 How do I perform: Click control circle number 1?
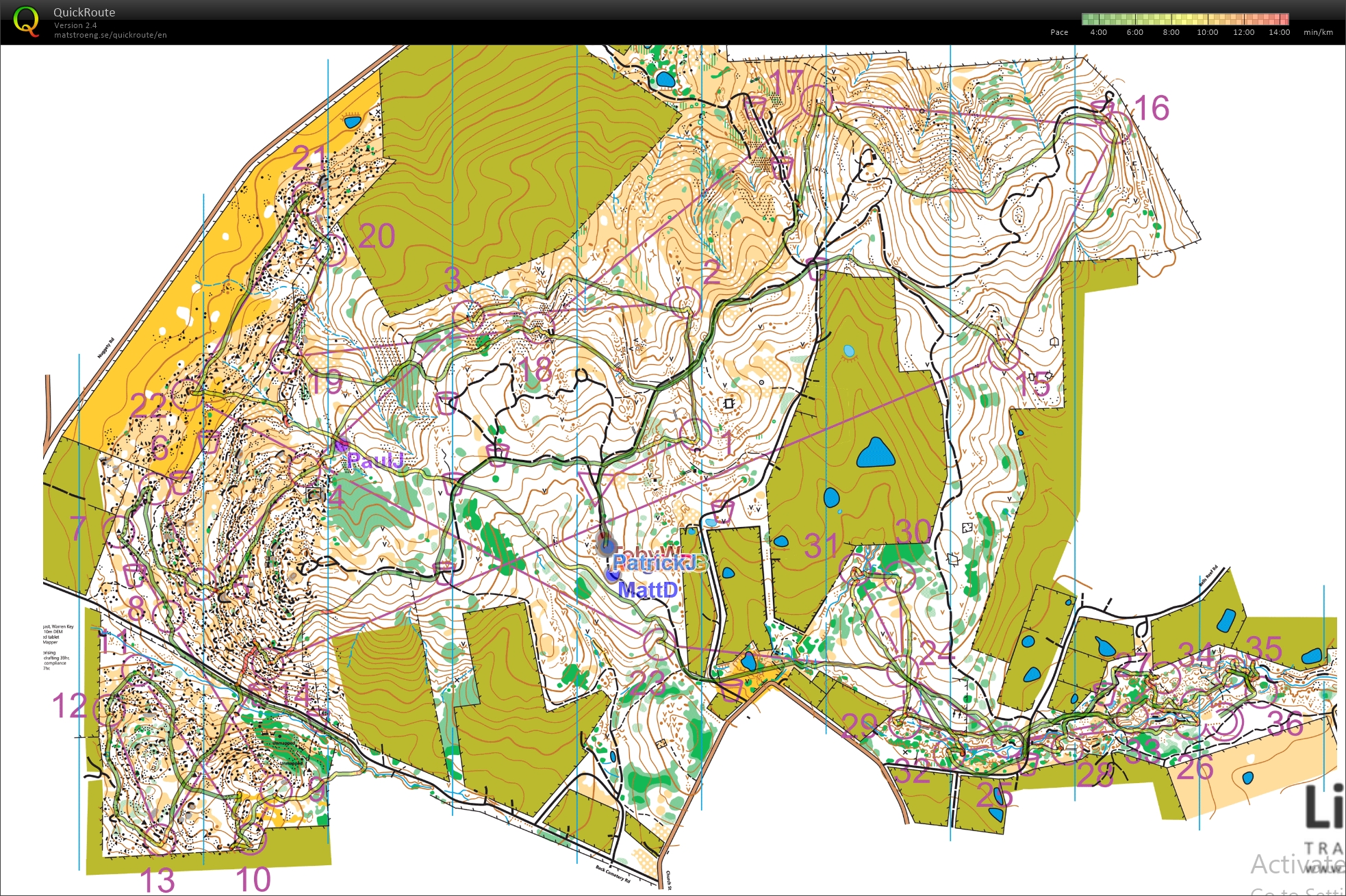(696, 434)
